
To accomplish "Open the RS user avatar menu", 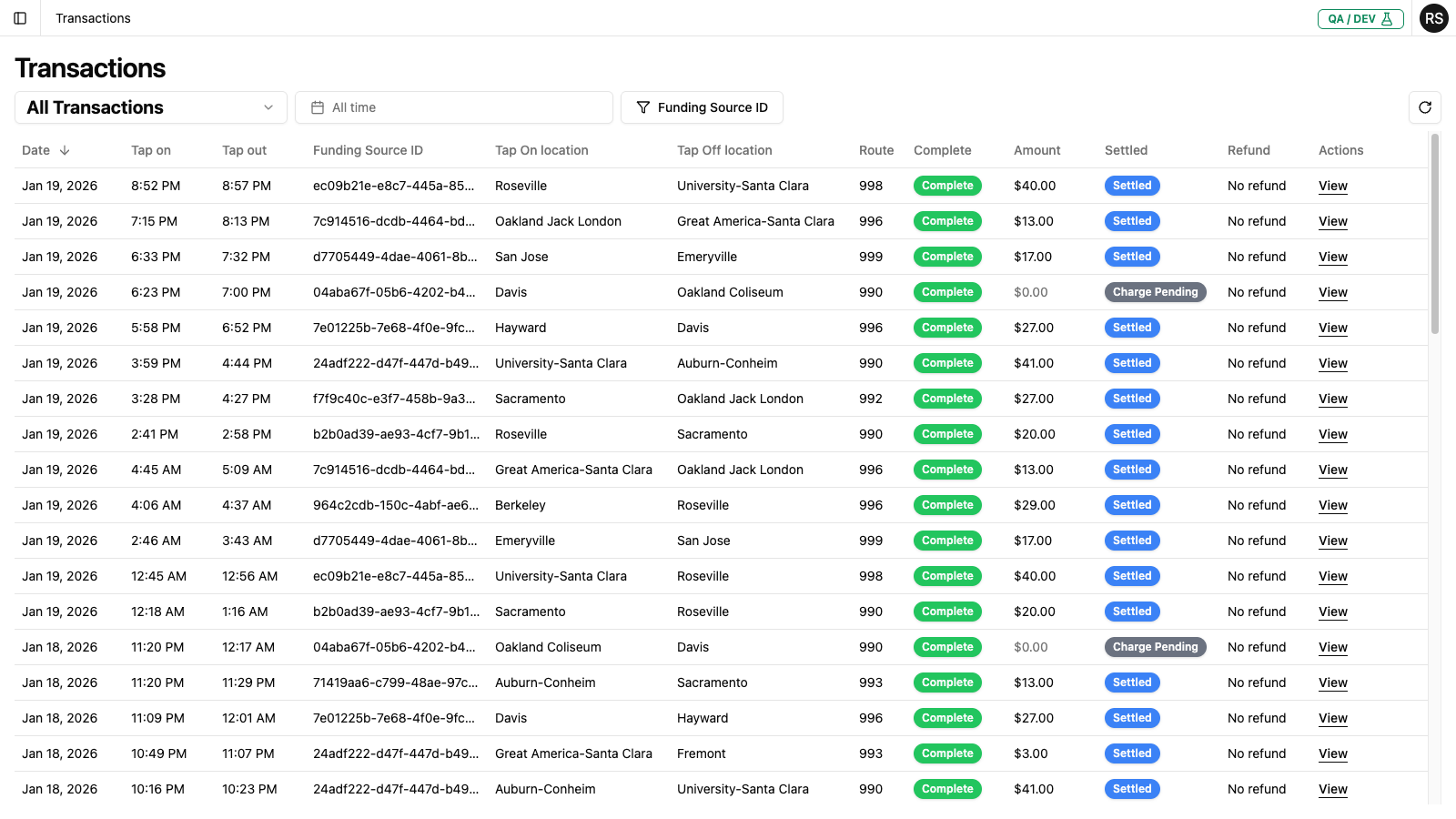I will pos(1434,18).
